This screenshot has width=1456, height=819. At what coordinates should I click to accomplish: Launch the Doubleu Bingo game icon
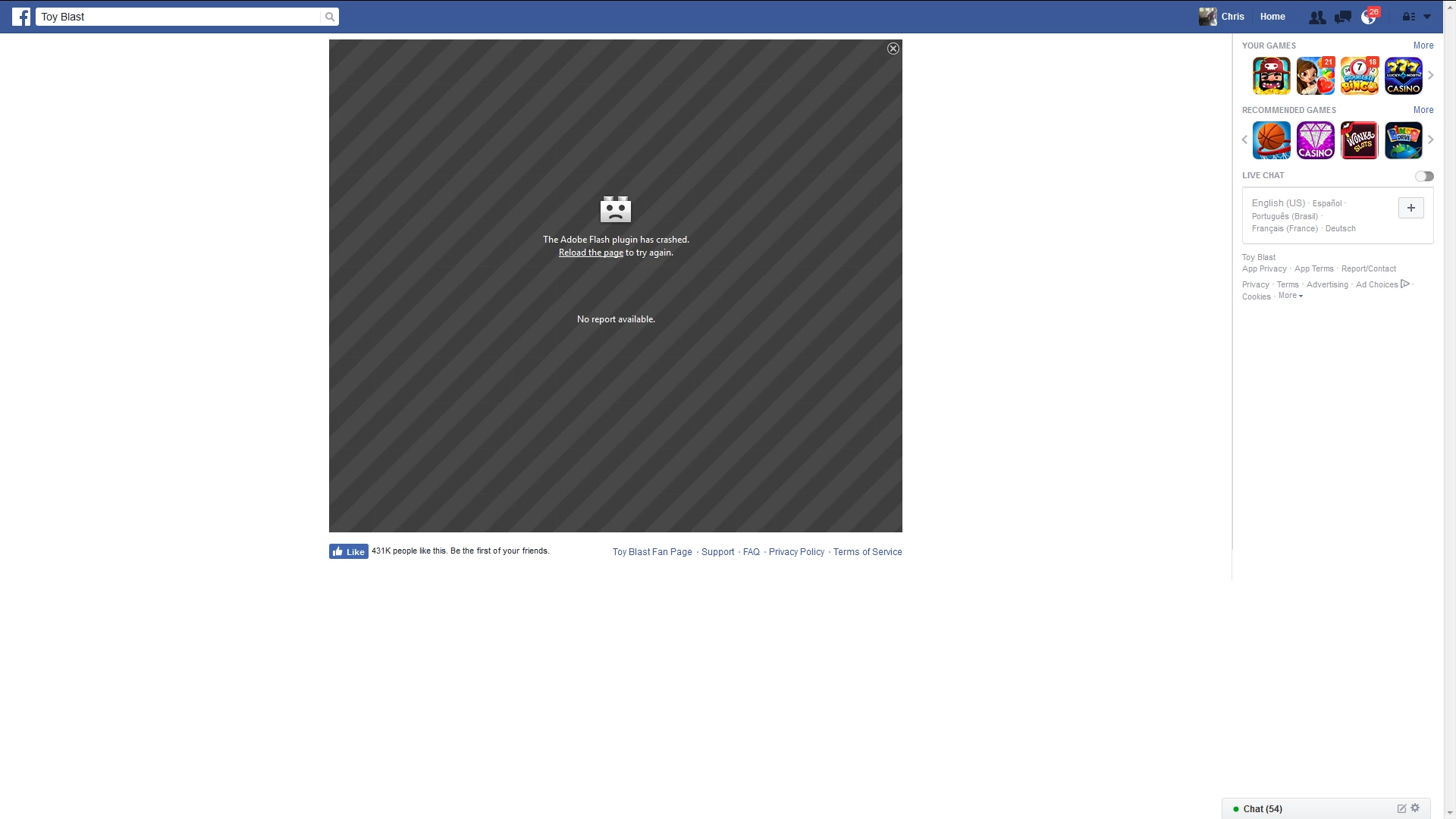1359,76
